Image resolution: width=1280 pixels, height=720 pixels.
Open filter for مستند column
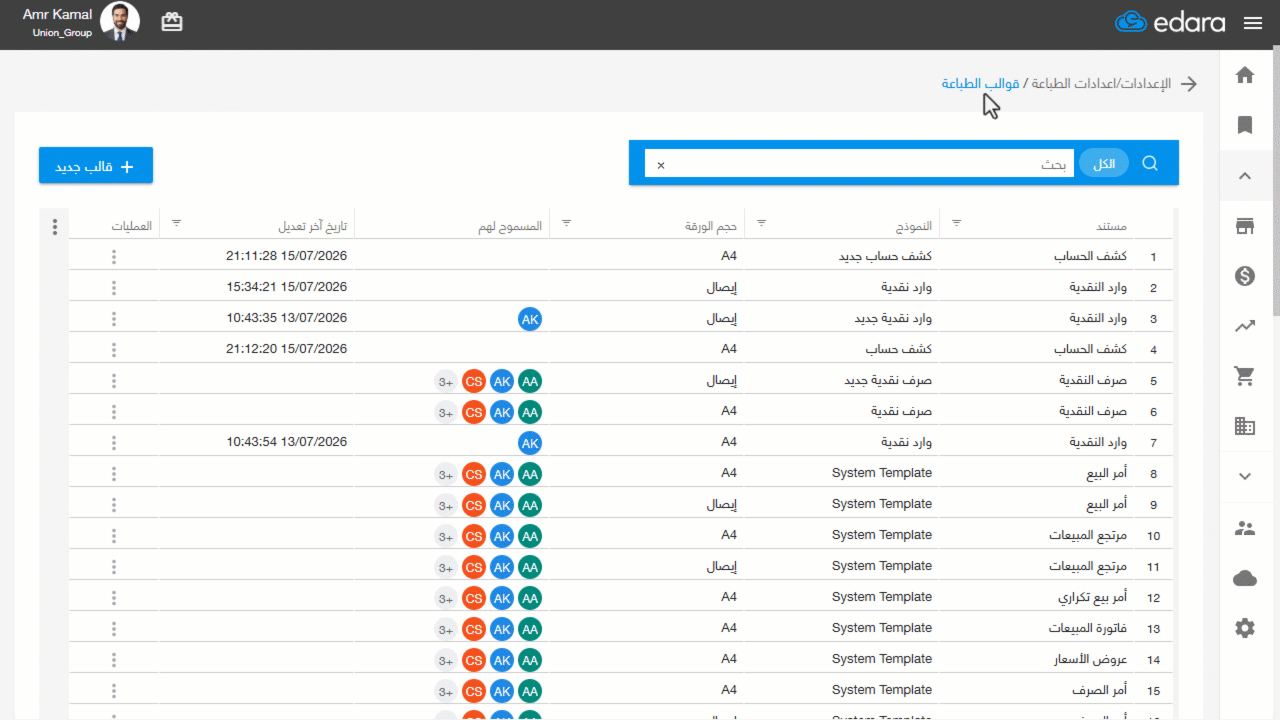click(956, 223)
